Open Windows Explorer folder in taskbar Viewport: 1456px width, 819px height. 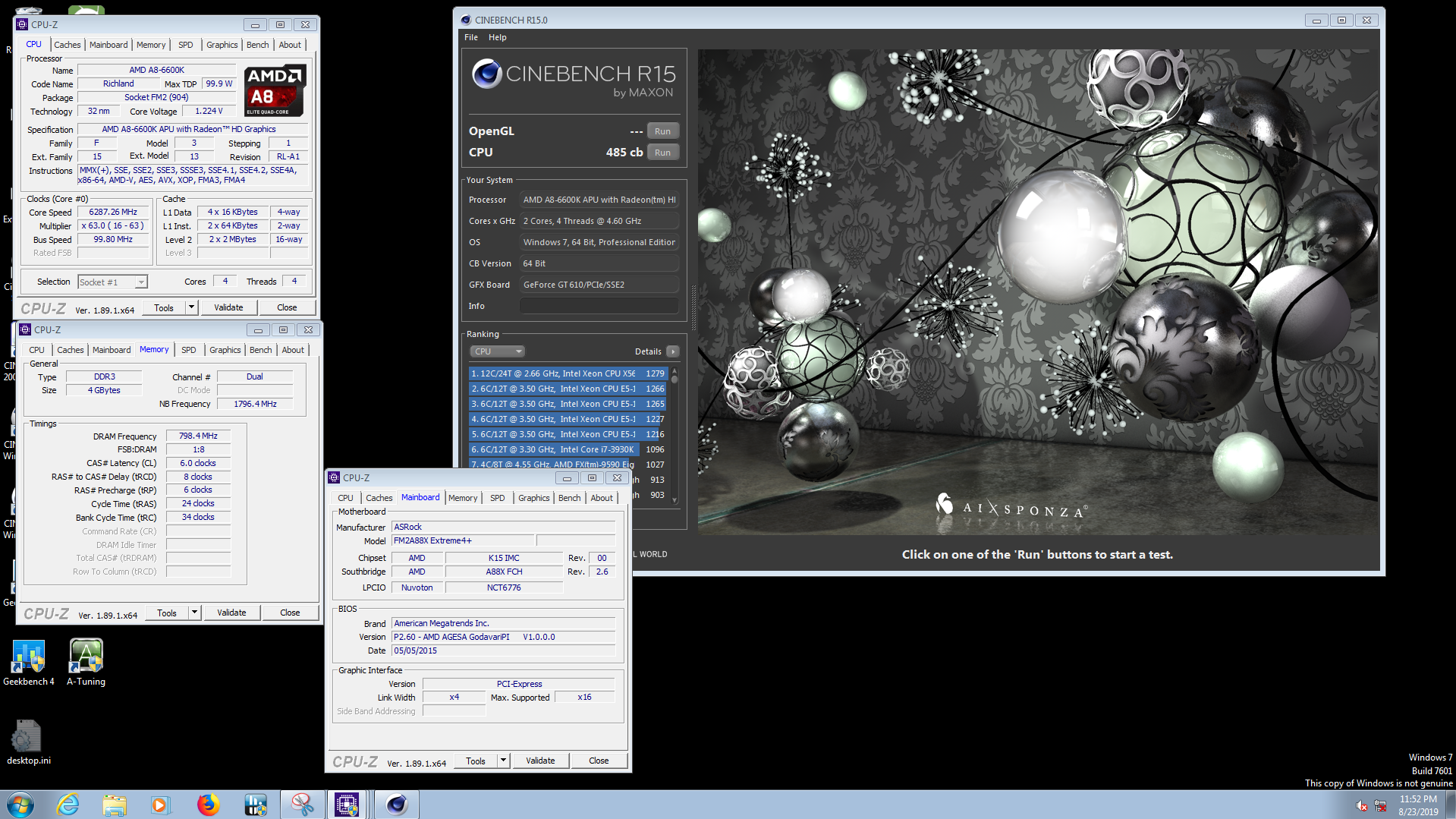click(x=115, y=805)
